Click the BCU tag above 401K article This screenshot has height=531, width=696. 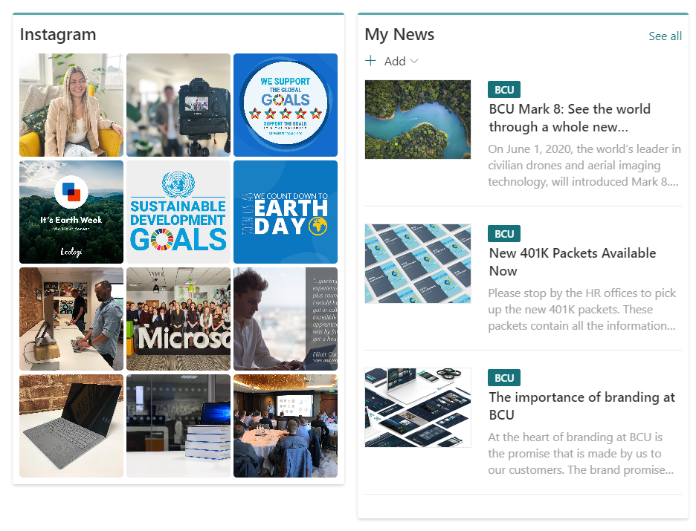[504, 234]
